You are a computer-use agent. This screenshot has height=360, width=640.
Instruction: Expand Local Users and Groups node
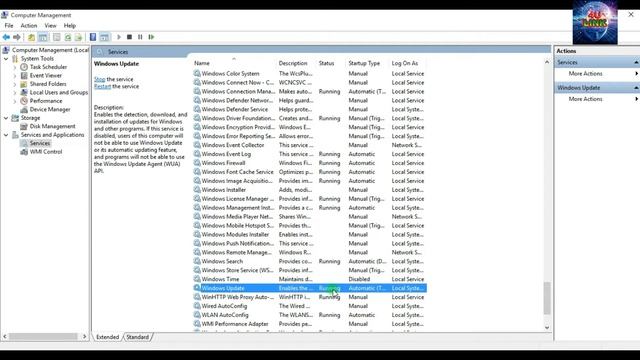(x=15, y=92)
